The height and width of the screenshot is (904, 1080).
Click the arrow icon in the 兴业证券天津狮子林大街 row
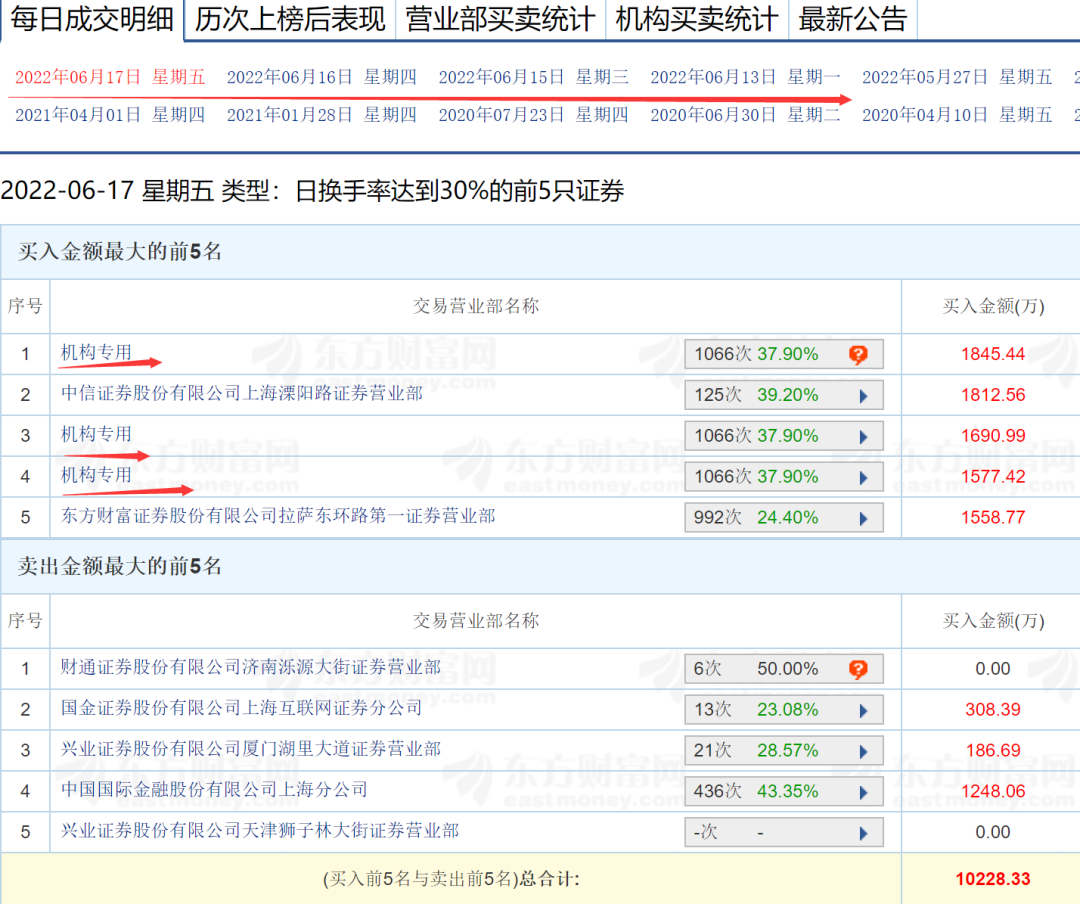[x=863, y=832]
